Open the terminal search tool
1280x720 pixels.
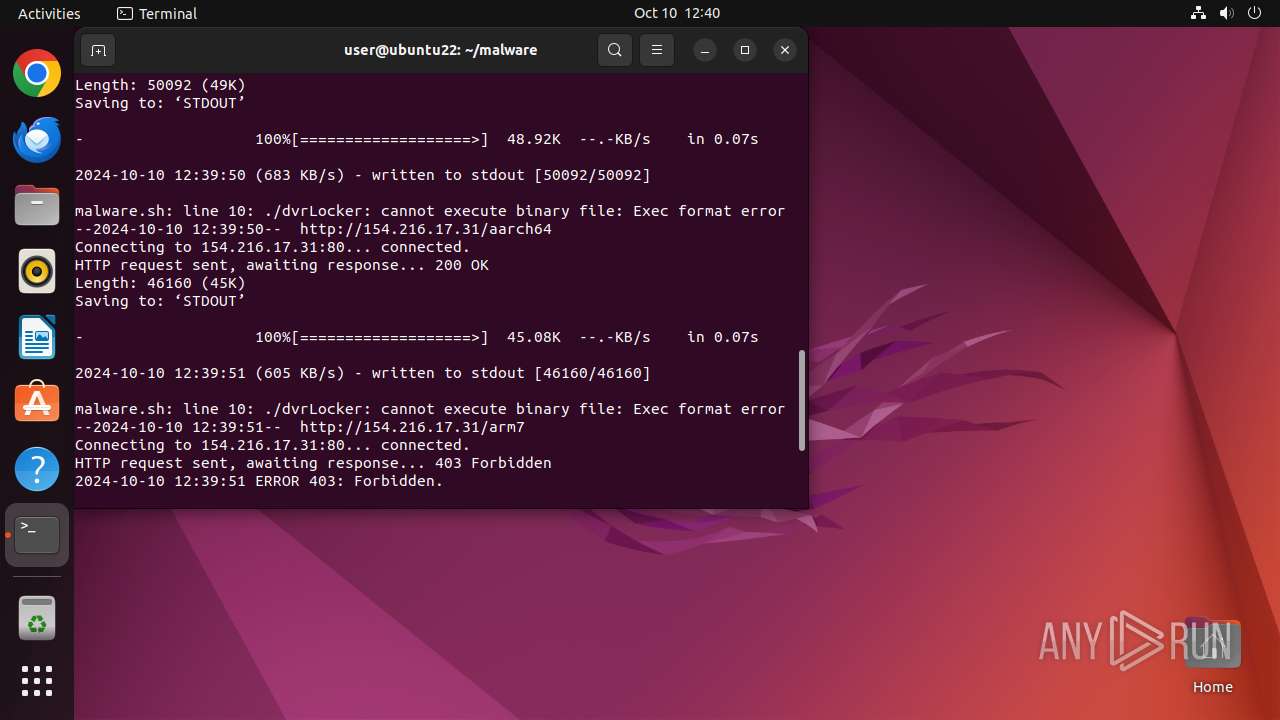coord(615,50)
